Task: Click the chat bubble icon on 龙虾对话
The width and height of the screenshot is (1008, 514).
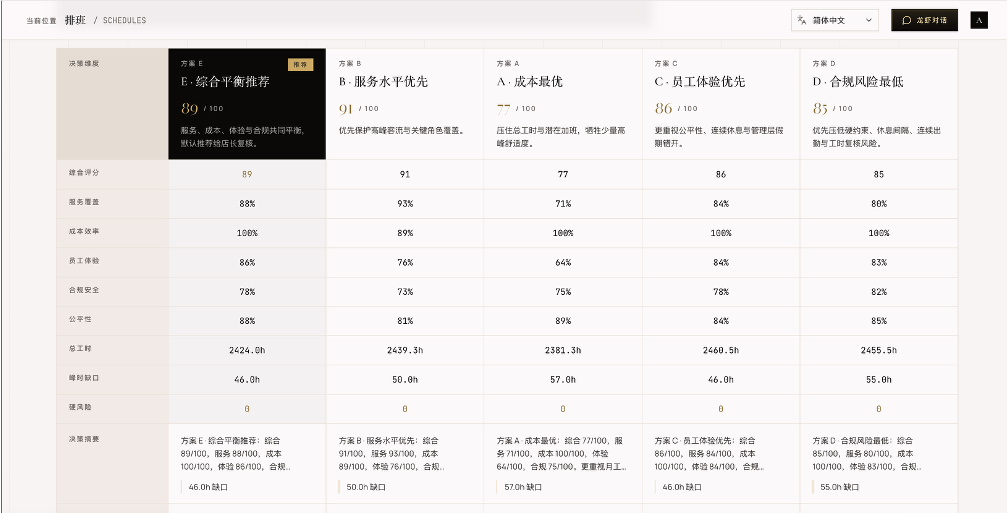Action: coord(906,20)
